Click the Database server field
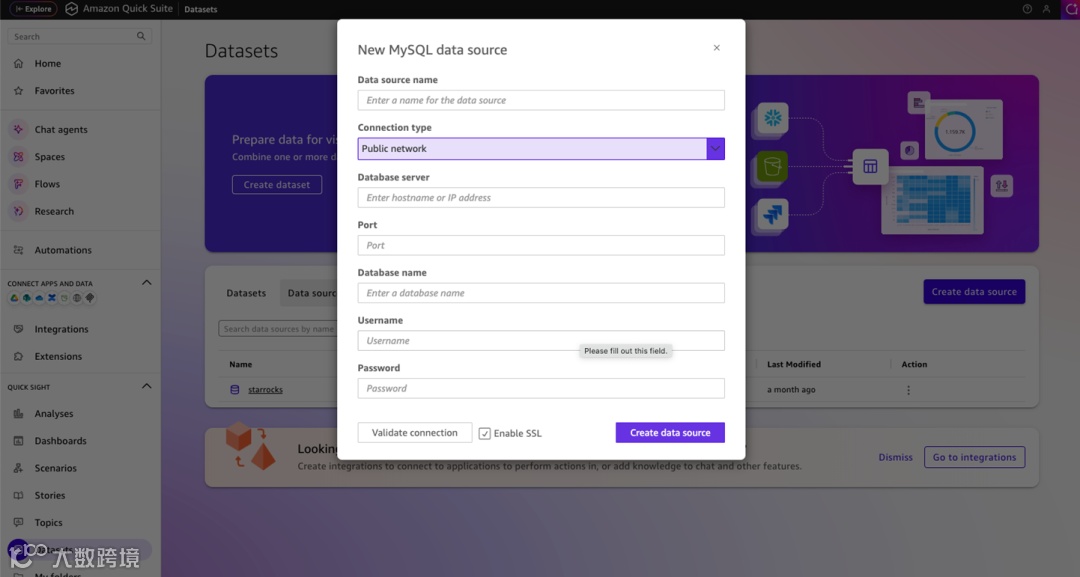 pyautogui.click(x=541, y=198)
